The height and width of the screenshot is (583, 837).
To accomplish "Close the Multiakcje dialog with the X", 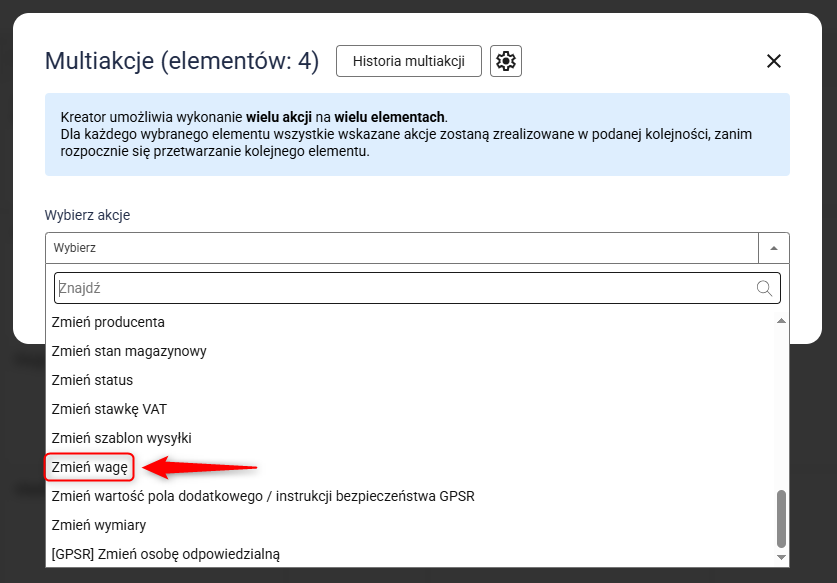I will pyautogui.click(x=773, y=61).
